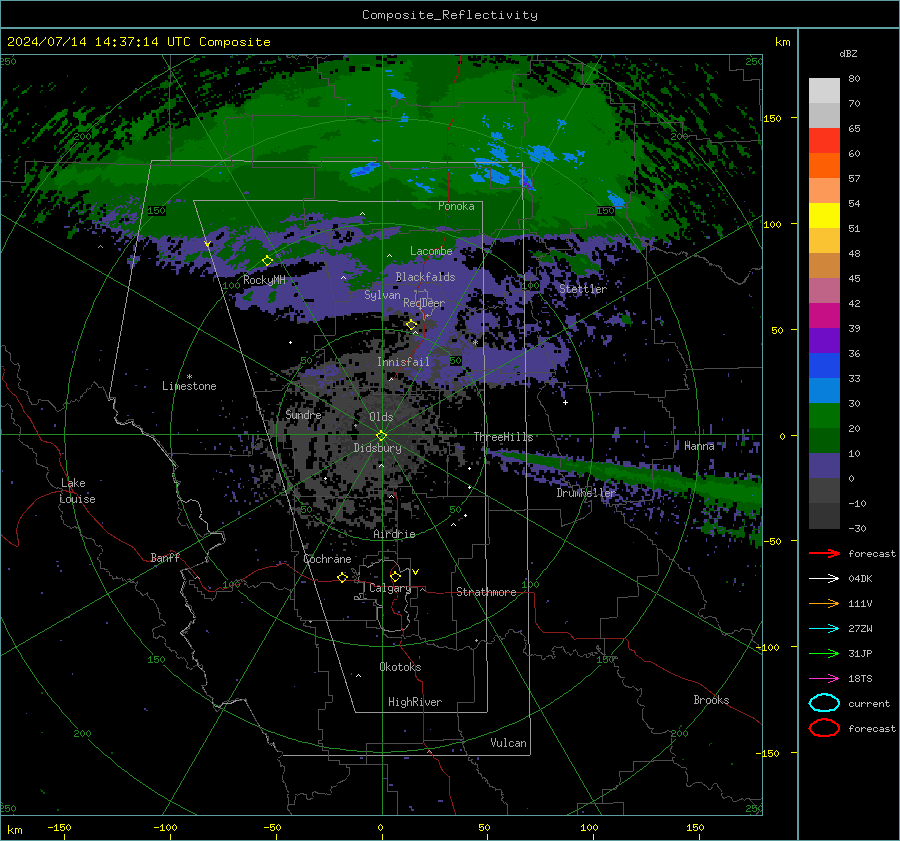Click the Innisfail town label
The width and height of the screenshot is (900, 841).
point(403,362)
